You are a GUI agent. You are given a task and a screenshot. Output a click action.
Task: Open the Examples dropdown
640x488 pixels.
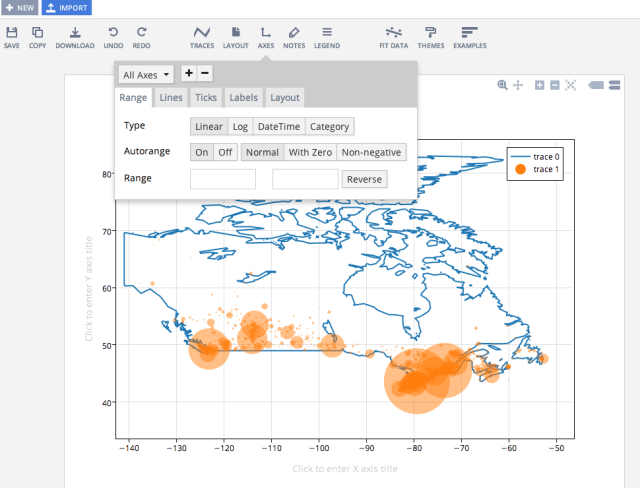point(470,37)
